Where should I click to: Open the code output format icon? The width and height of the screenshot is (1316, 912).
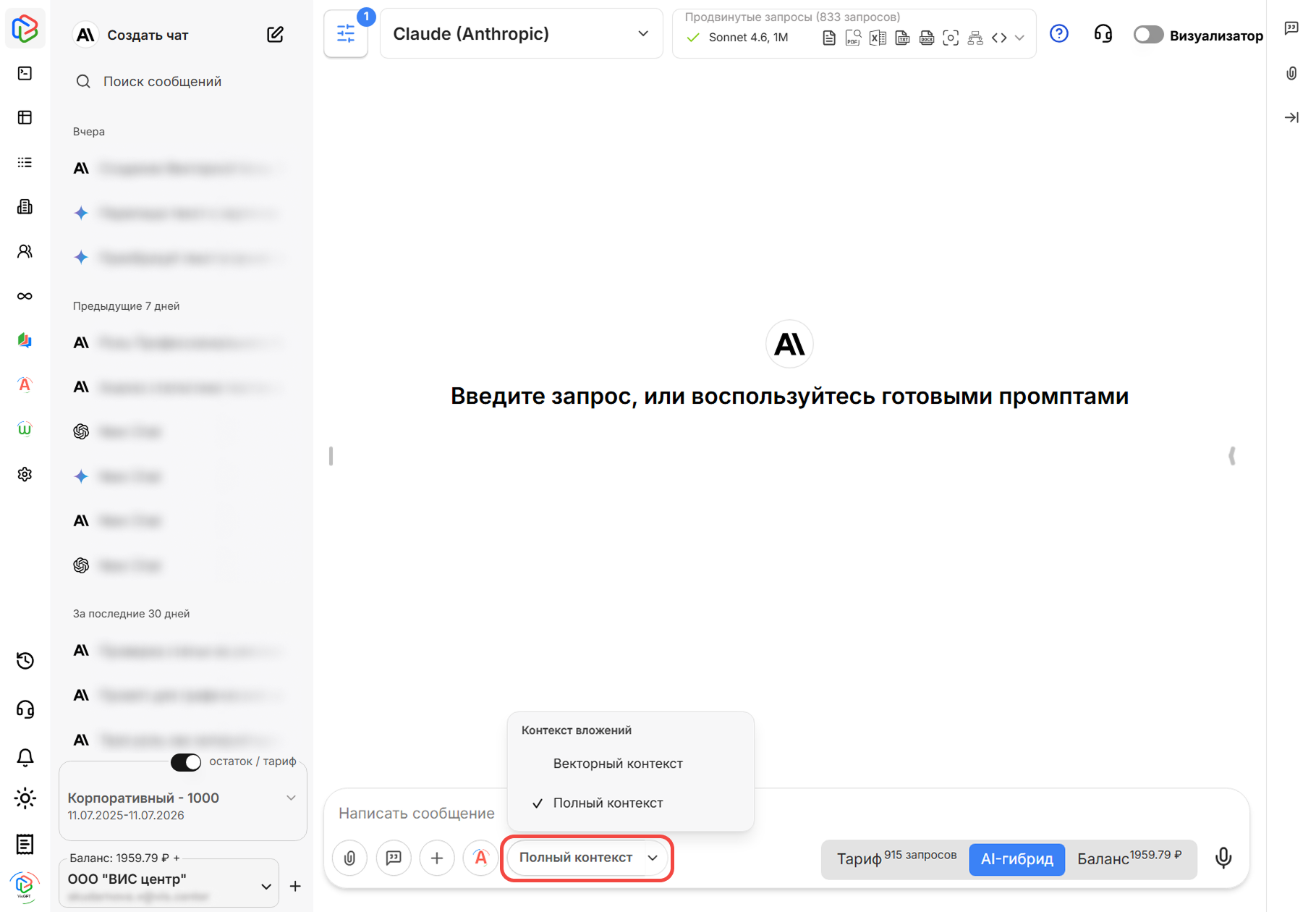click(999, 37)
